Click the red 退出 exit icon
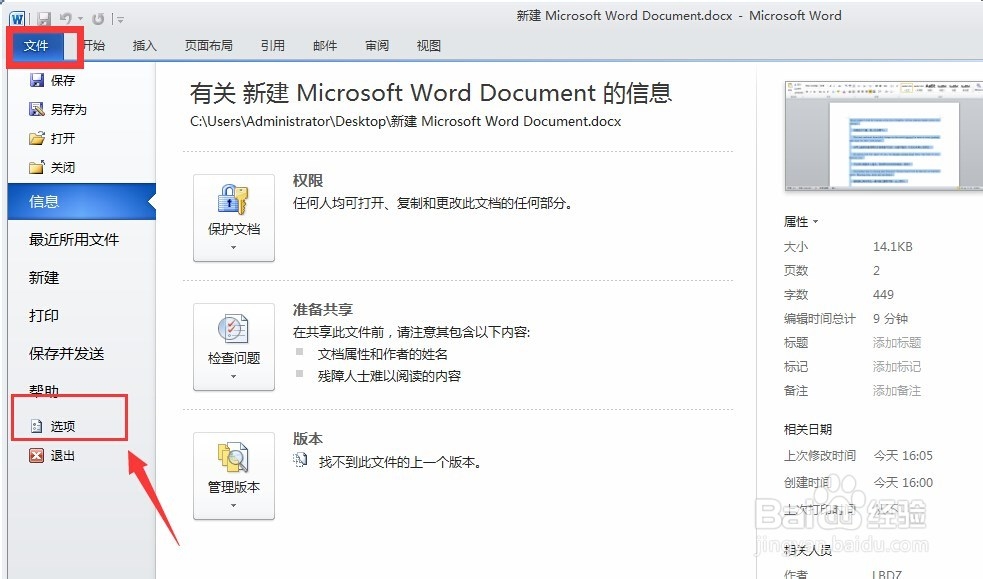The image size is (983, 579). [37, 456]
